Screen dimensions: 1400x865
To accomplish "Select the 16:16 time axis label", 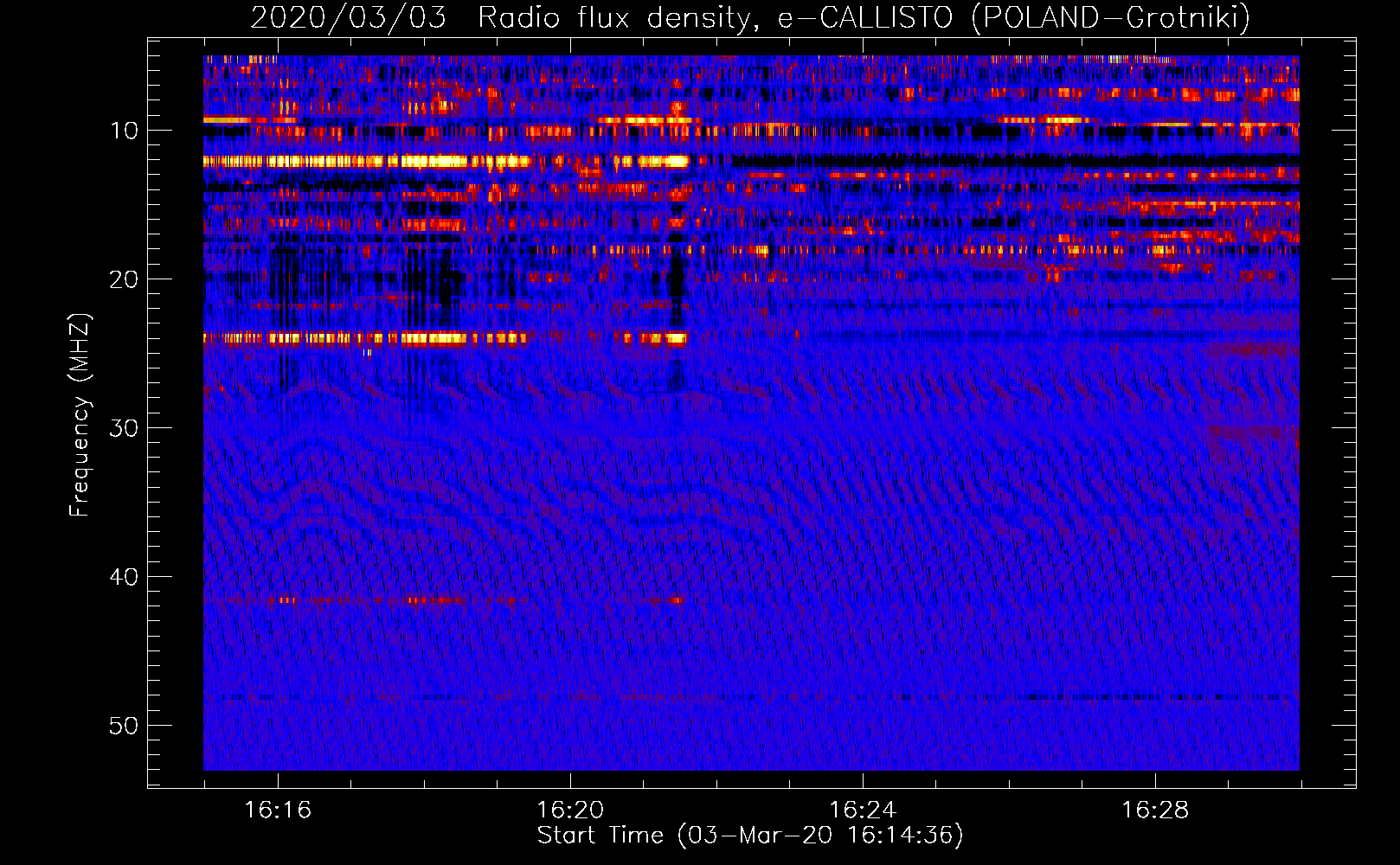I will click(x=278, y=811).
